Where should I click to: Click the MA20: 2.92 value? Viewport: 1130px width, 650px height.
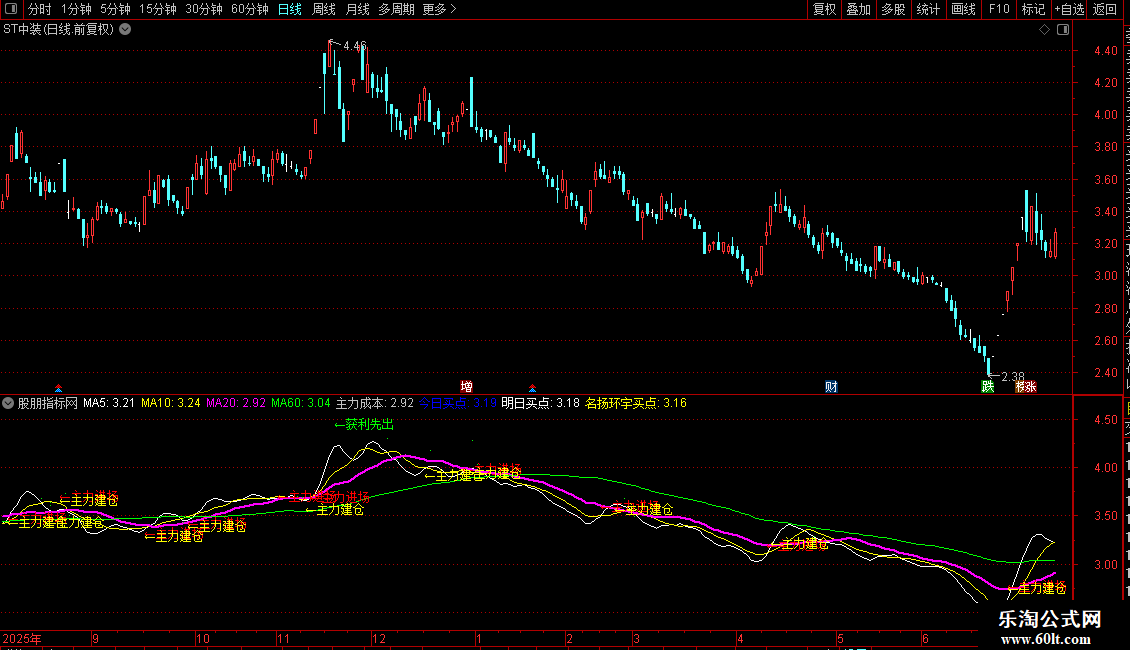pos(236,404)
